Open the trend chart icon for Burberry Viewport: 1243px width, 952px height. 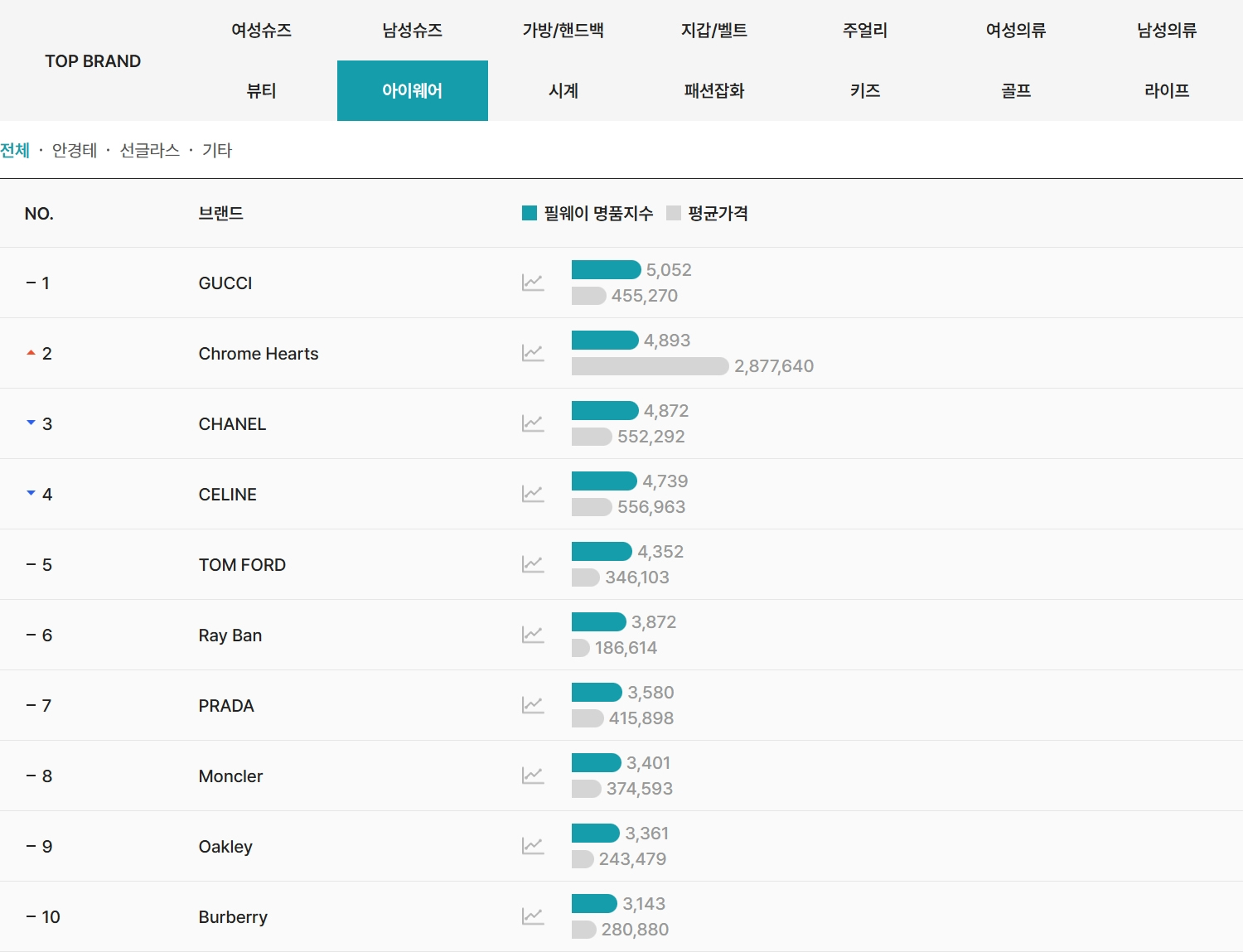533,916
